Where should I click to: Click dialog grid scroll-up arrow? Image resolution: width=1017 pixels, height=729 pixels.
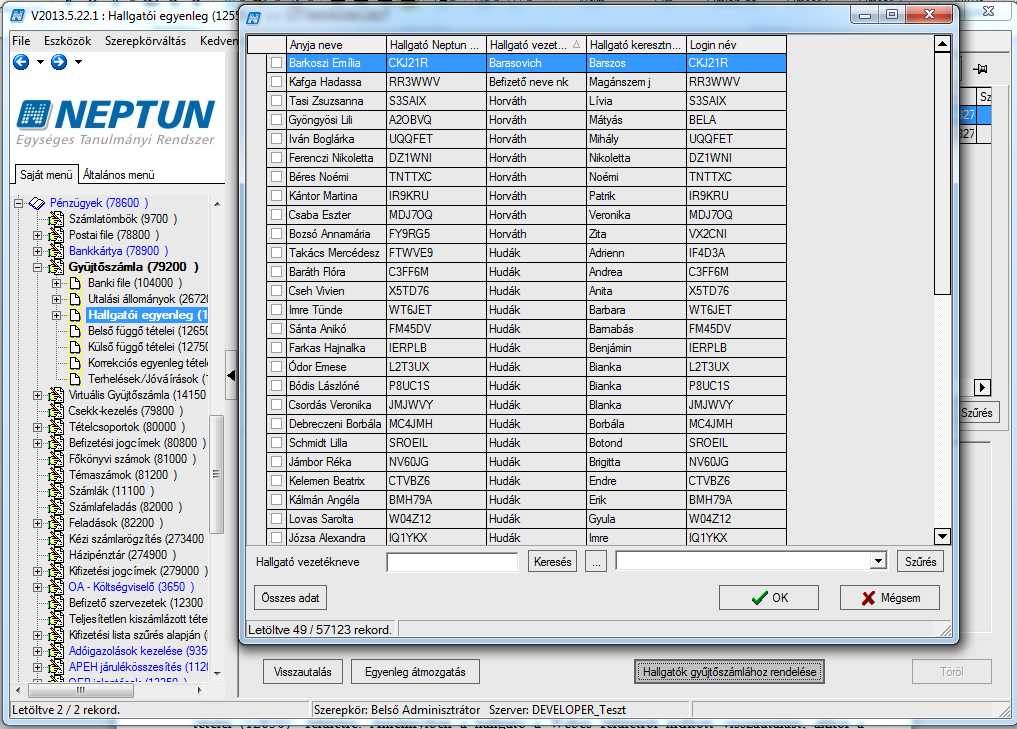[942, 44]
